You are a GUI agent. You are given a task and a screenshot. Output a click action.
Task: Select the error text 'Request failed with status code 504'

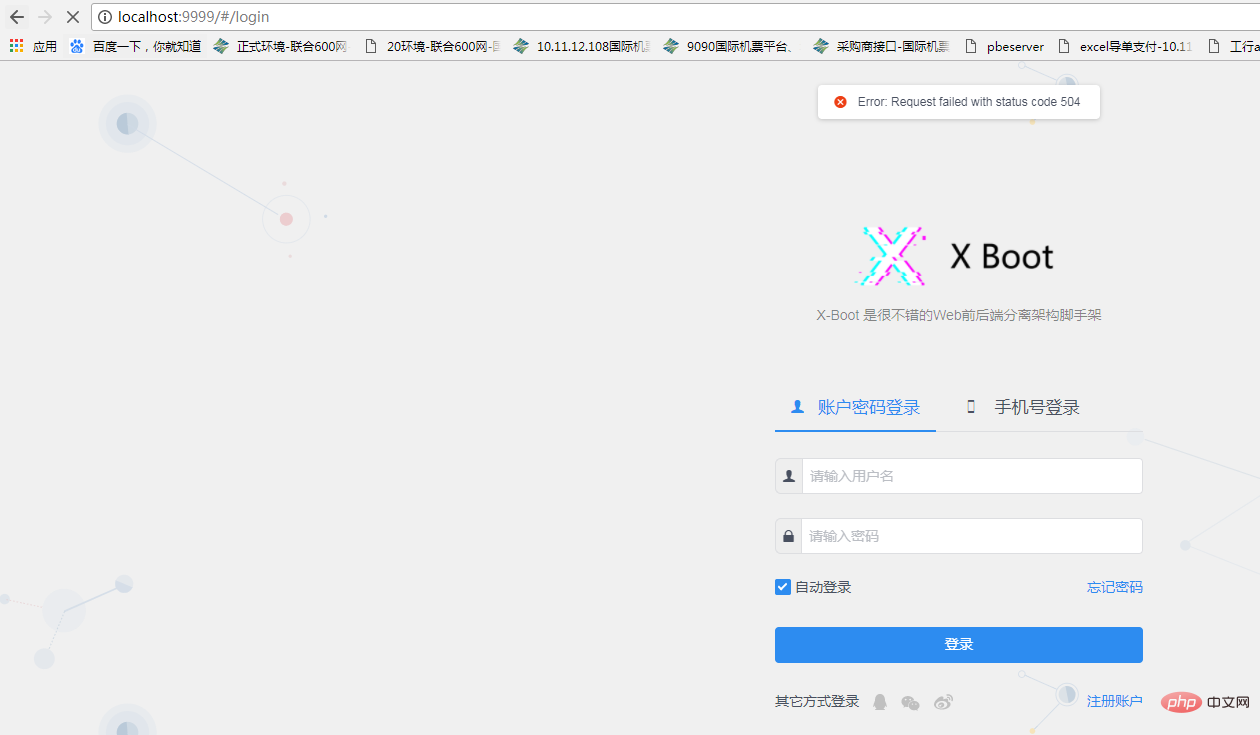(986, 102)
